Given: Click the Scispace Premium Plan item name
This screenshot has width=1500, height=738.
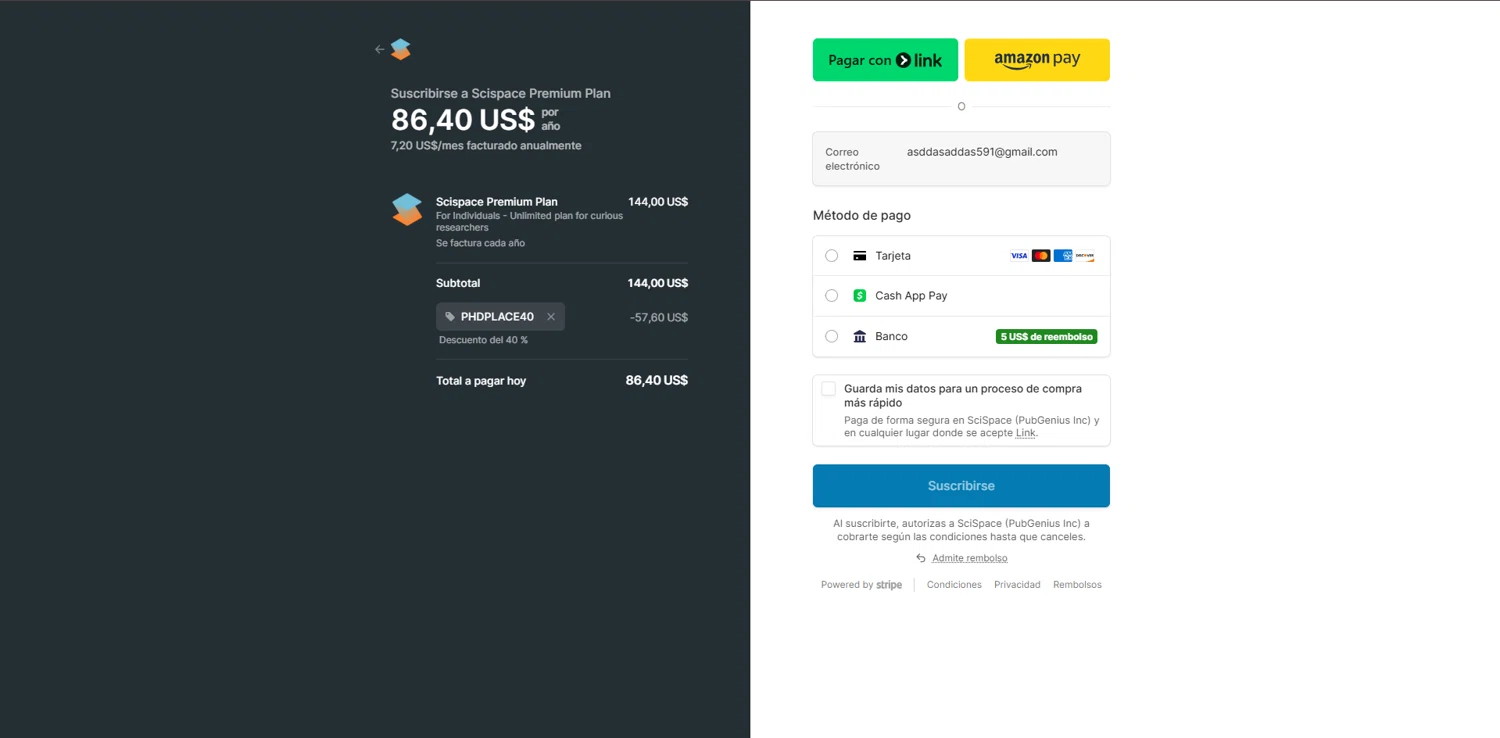Looking at the screenshot, I should [497, 202].
